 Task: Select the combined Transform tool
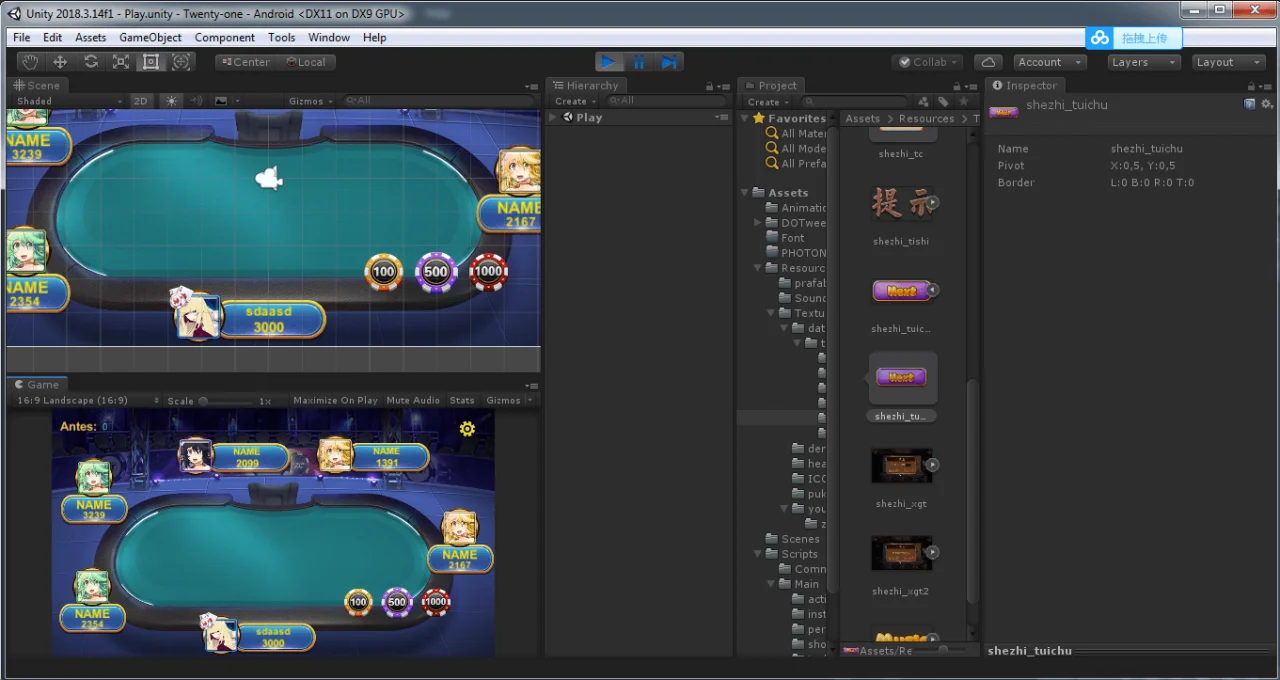(181, 62)
